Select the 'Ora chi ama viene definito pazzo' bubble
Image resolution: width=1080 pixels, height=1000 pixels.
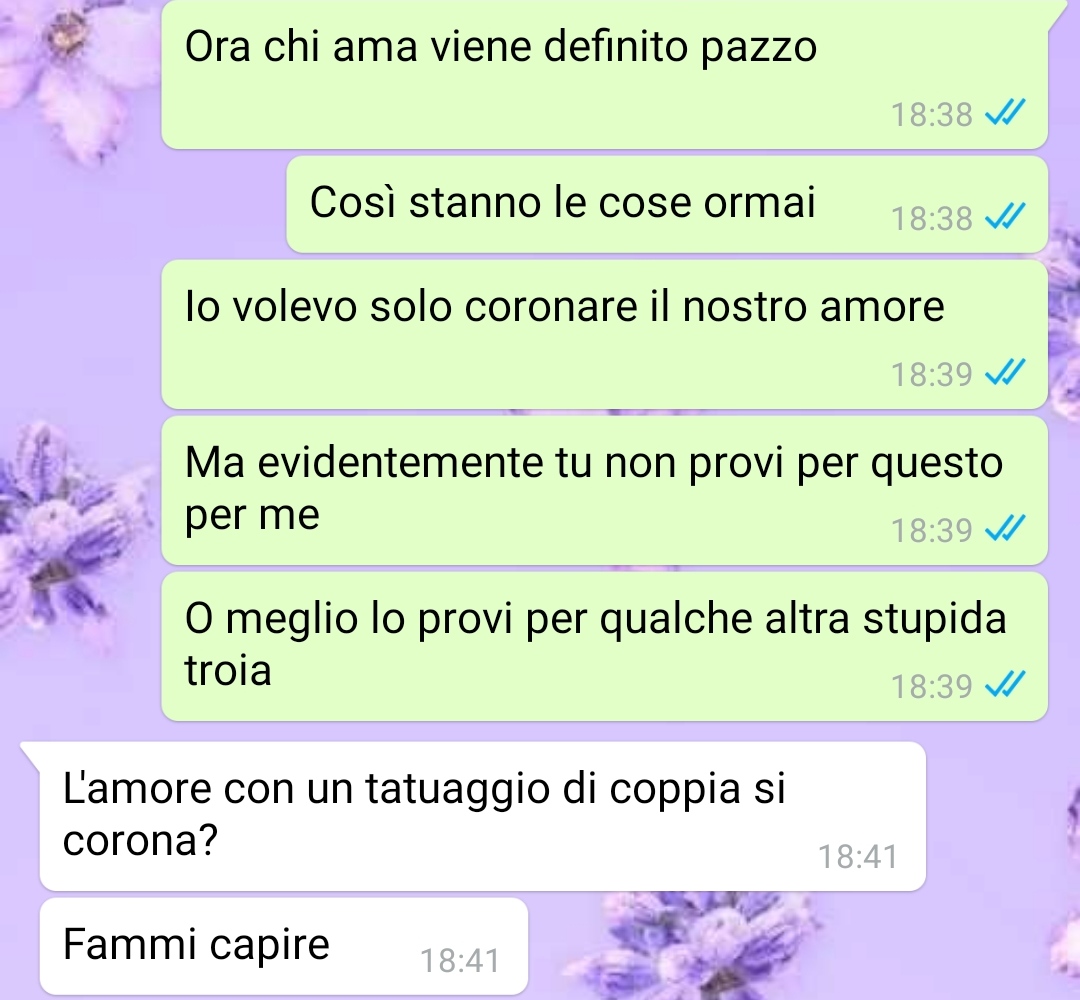coord(605,74)
